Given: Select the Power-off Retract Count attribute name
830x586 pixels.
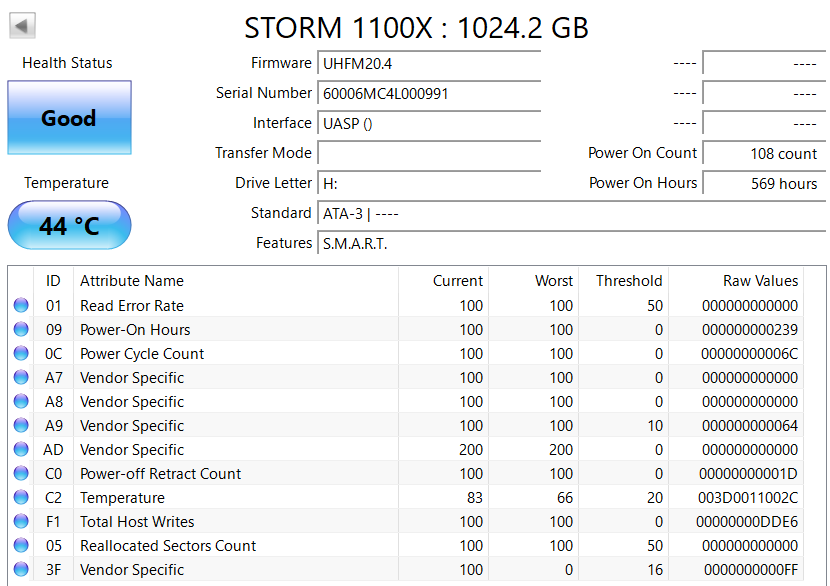Looking at the screenshot, I should (160, 473).
